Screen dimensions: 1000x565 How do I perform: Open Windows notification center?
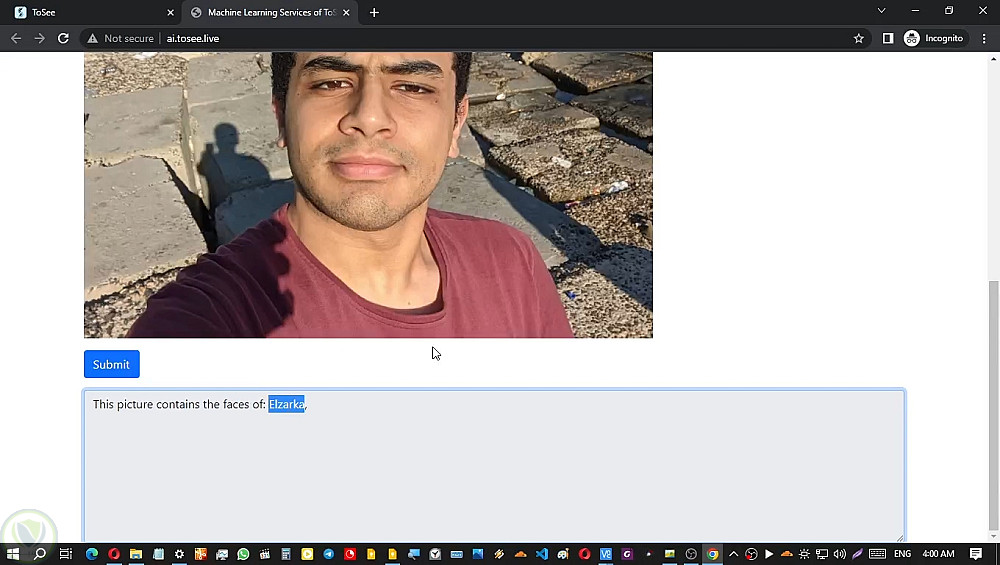click(x=975, y=554)
